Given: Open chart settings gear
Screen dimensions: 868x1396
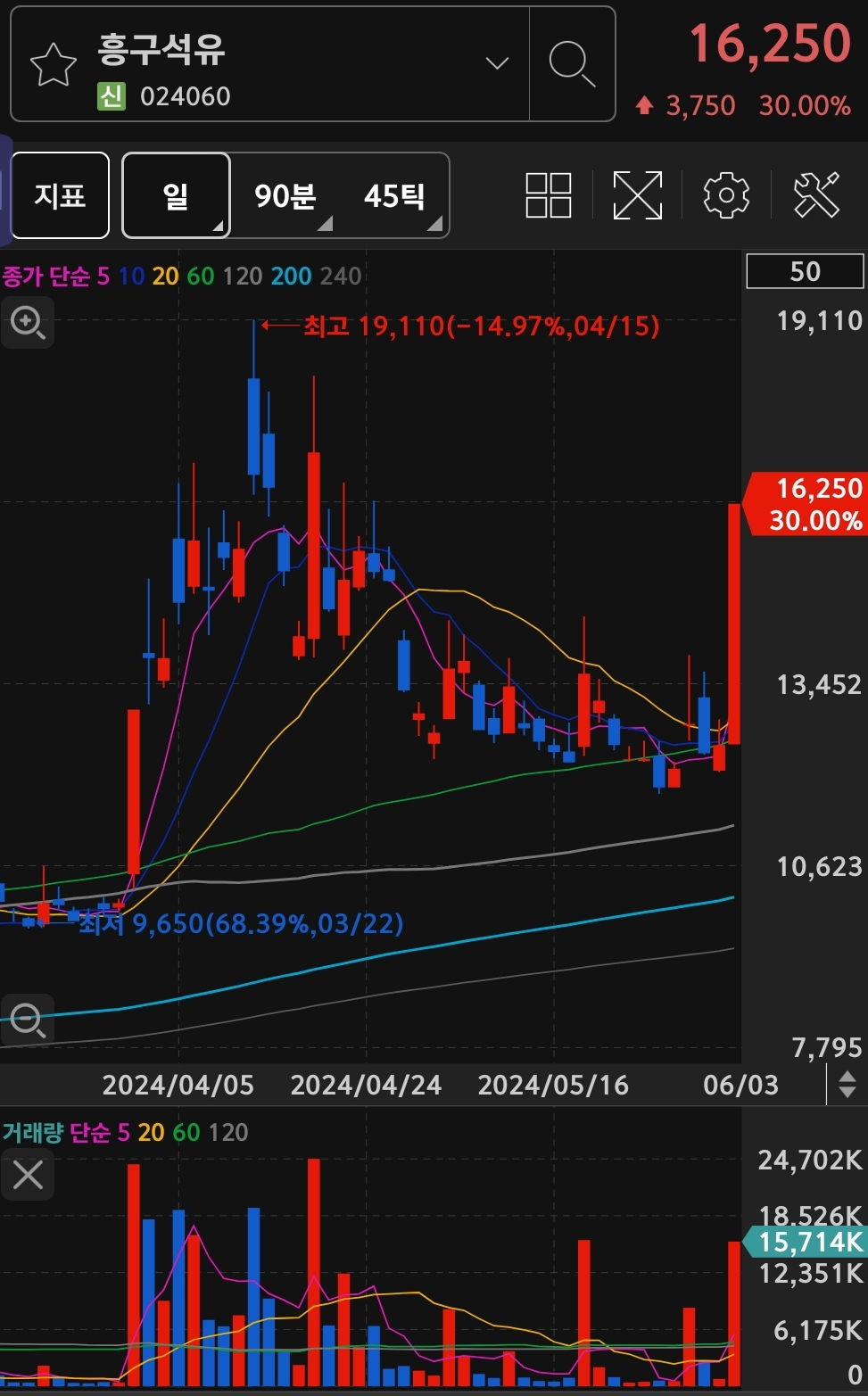Looking at the screenshot, I should pyautogui.click(x=726, y=195).
